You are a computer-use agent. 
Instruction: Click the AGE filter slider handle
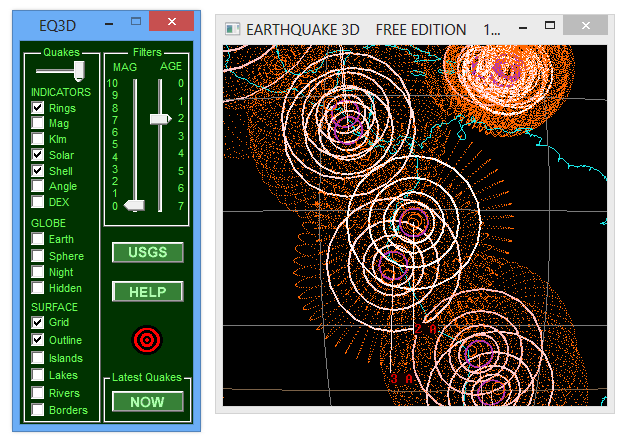point(159,118)
